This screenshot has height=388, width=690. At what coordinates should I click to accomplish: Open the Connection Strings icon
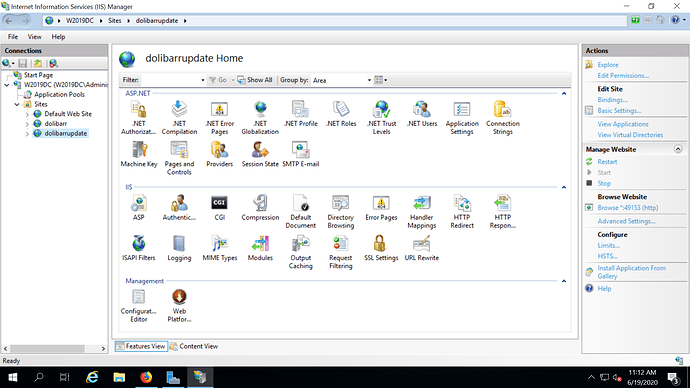click(x=503, y=118)
